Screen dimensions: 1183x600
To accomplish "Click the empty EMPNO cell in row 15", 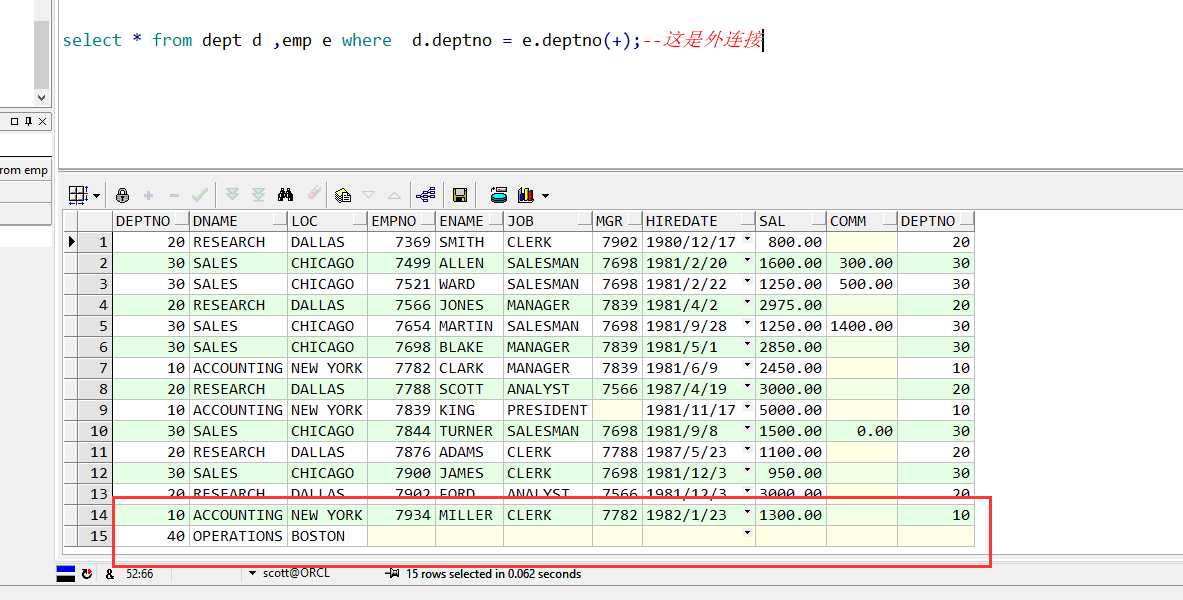I will [x=401, y=536].
